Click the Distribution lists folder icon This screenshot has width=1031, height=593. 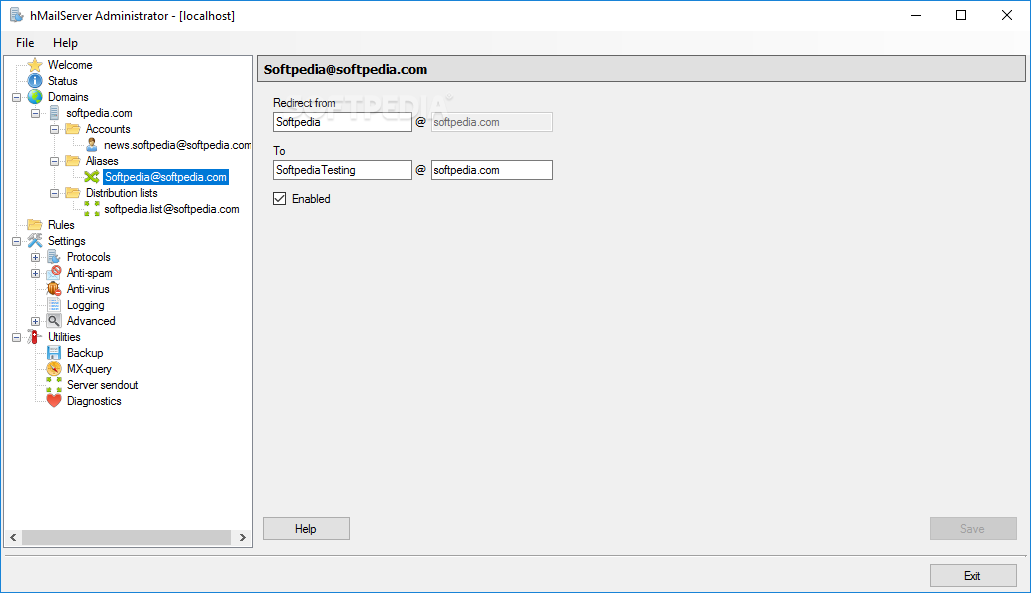[73, 193]
